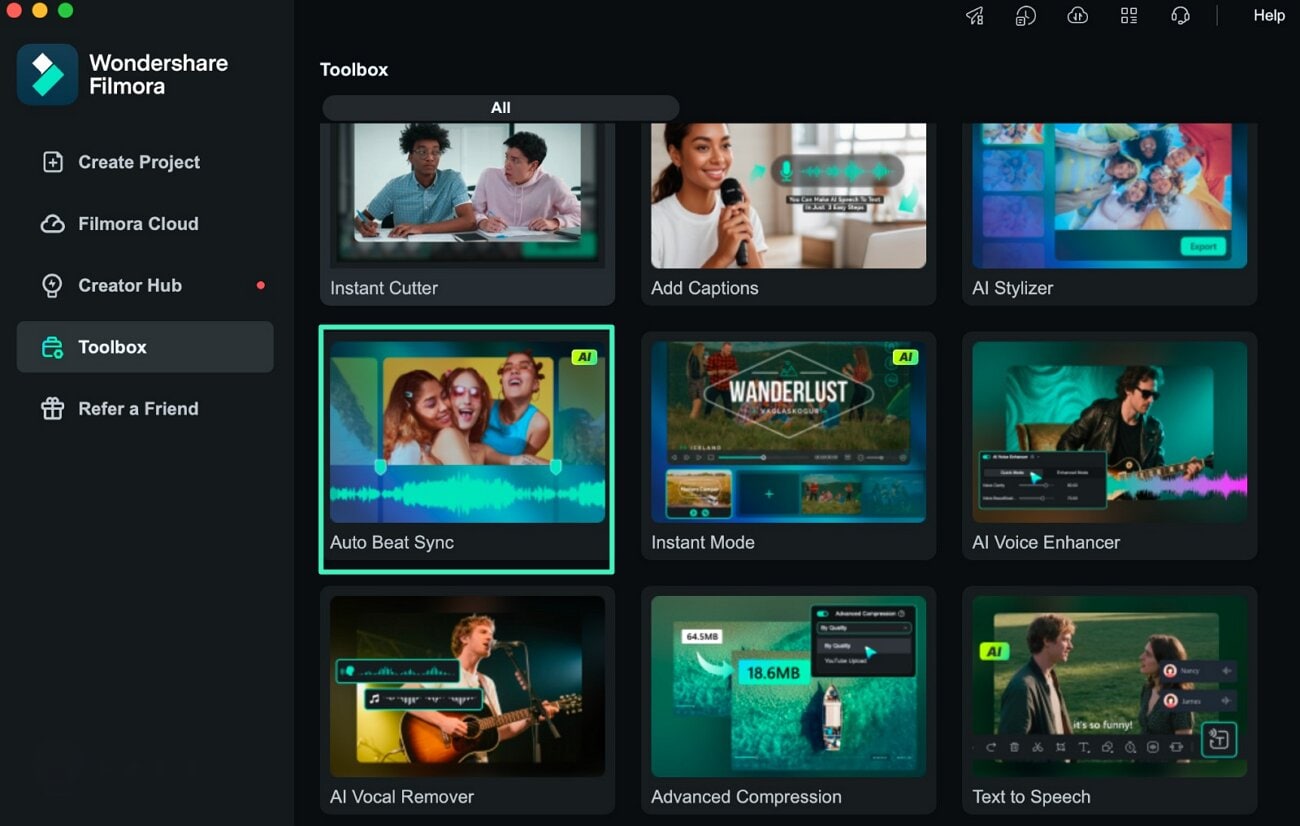Click the Instant Mode label
The height and width of the screenshot is (826, 1300).
(702, 542)
